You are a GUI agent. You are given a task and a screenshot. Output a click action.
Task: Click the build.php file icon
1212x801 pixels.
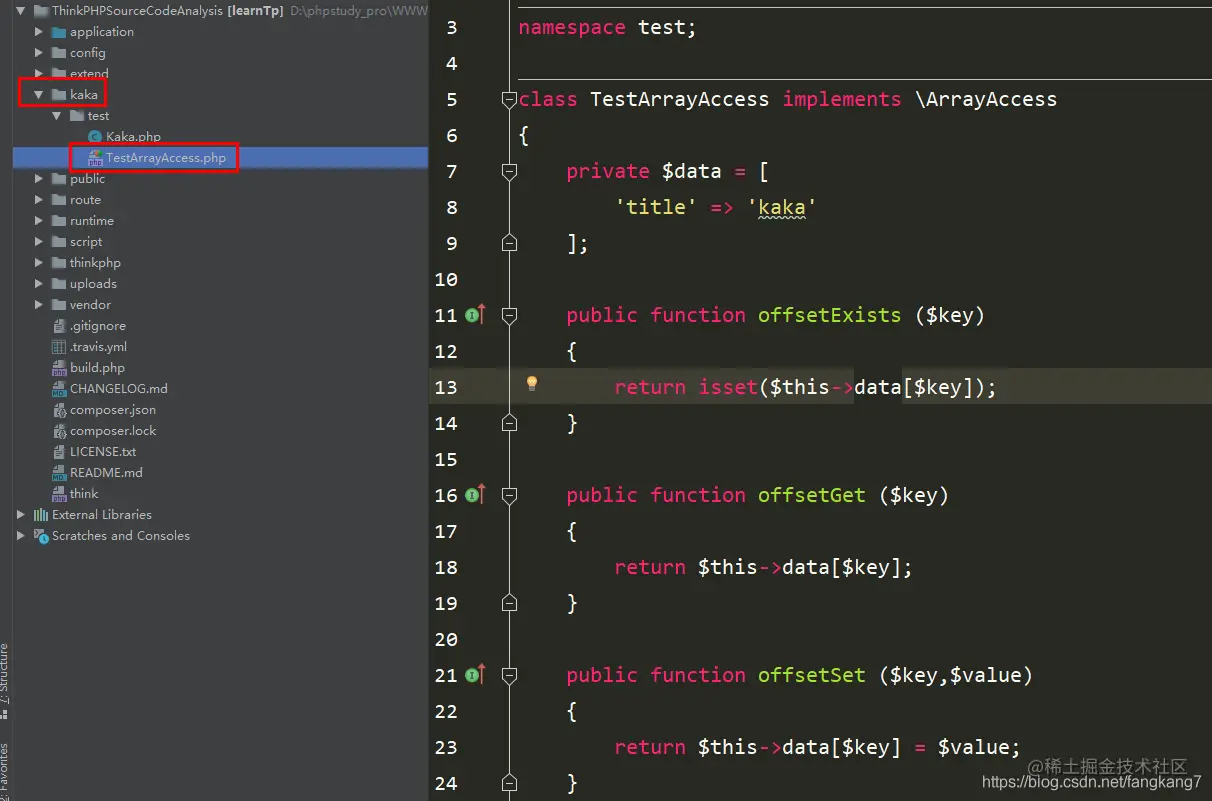(59, 368)
